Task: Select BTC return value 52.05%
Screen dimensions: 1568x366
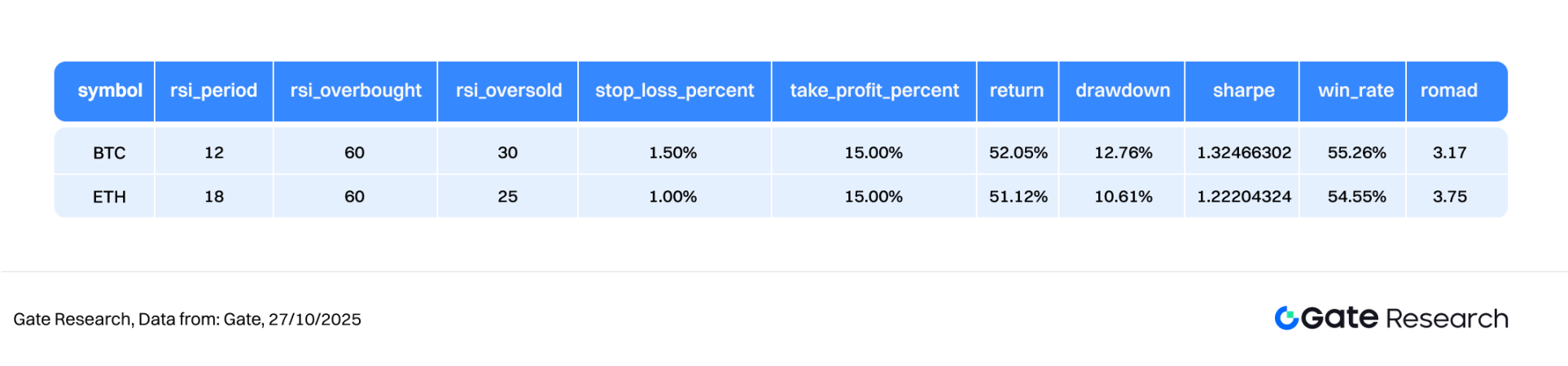Action: click(x=1018, y=153)
